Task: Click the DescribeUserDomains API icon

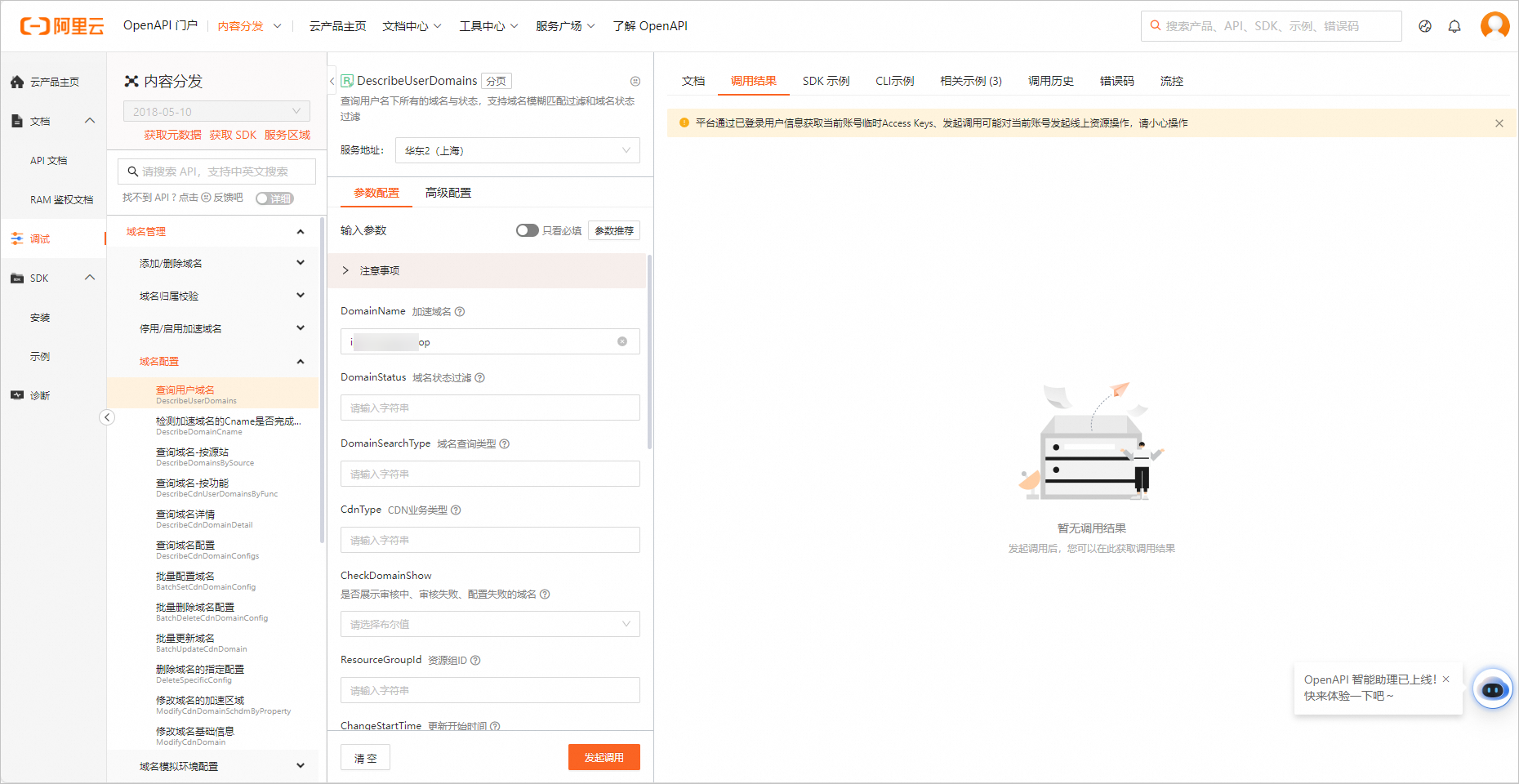Action: click(347, 81)
